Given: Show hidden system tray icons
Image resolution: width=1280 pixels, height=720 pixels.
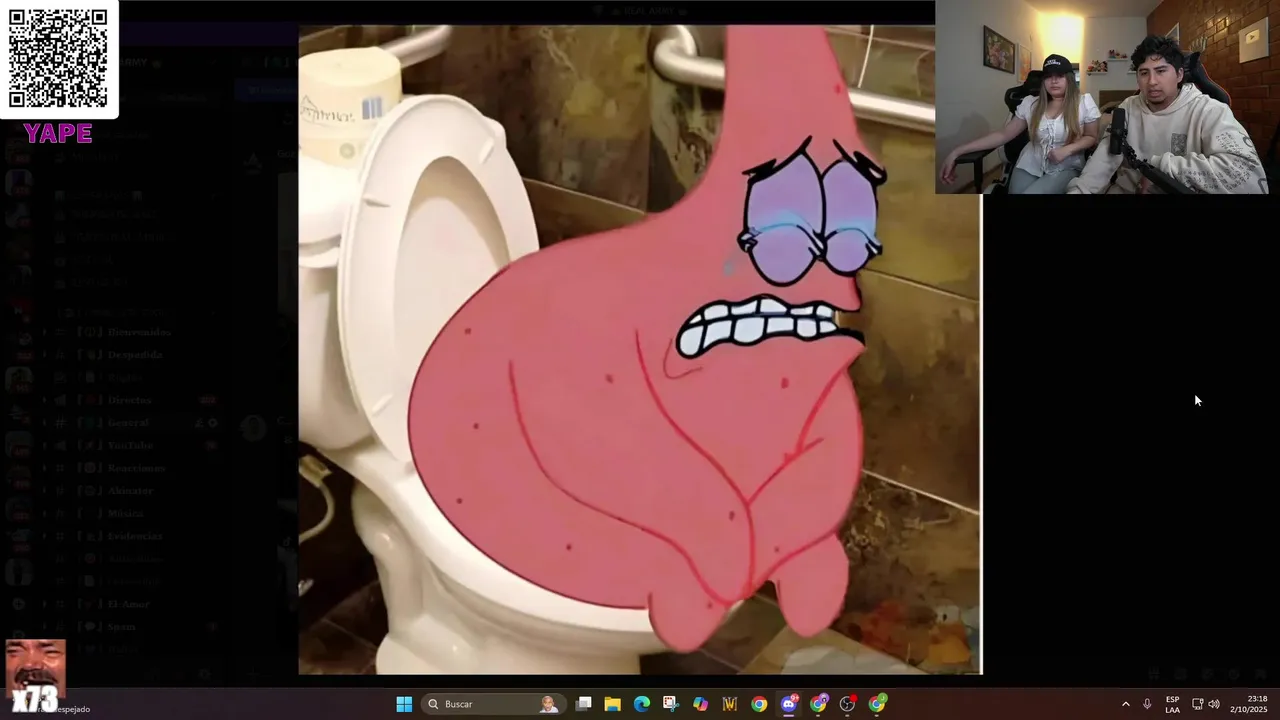Looking at the screenshot, I should click(1125, 704).
